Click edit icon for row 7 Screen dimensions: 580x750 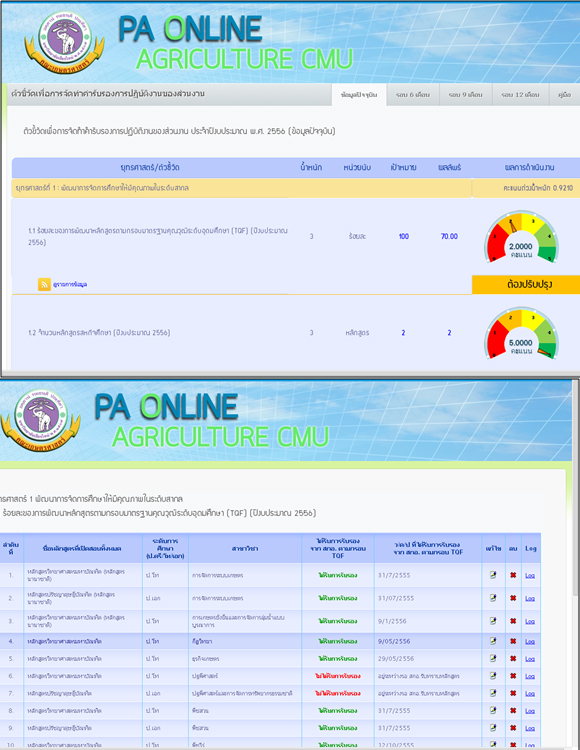[x=493, y=693]
